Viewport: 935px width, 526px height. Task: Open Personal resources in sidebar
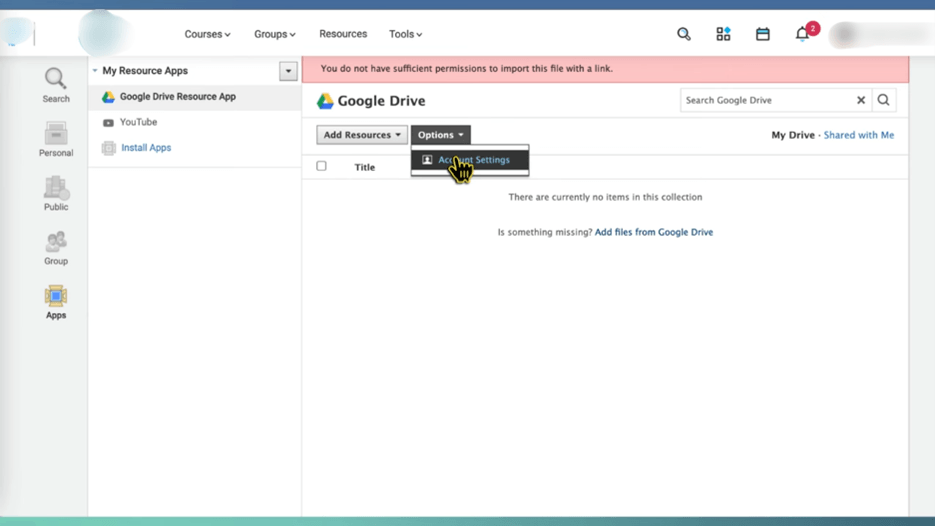(55, 140)
